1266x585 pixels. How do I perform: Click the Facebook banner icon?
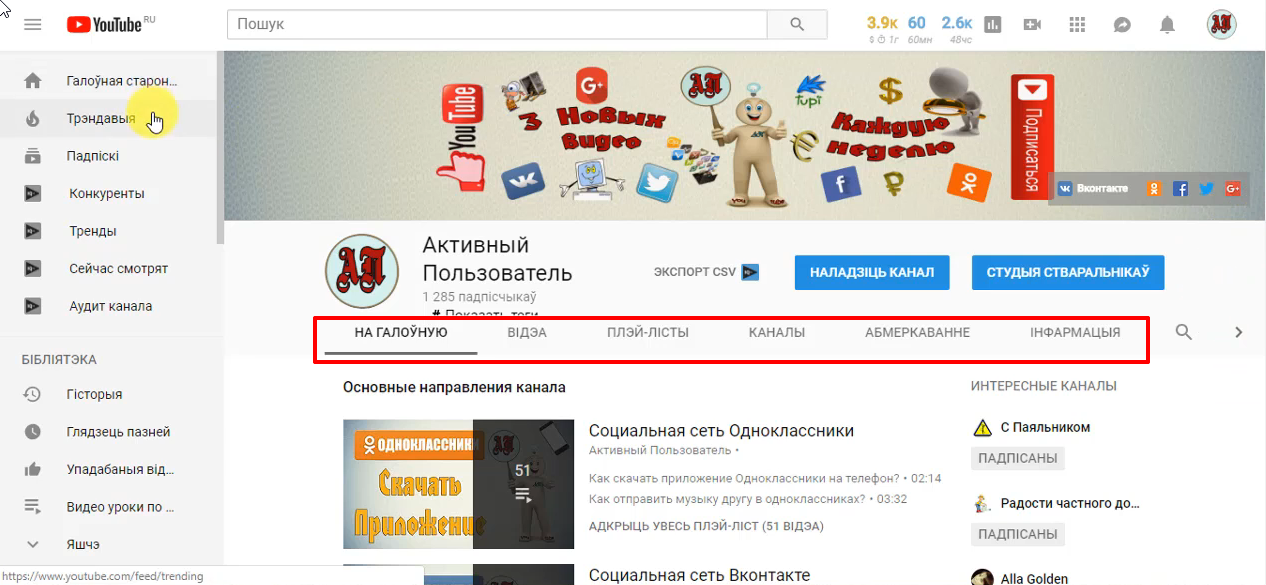(x=1181, y=188)
